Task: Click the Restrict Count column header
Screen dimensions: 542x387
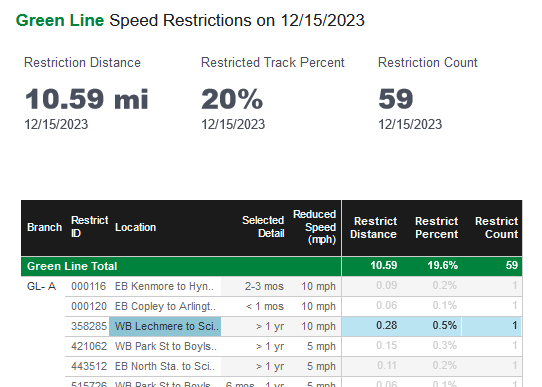Action: click(496, 228)
